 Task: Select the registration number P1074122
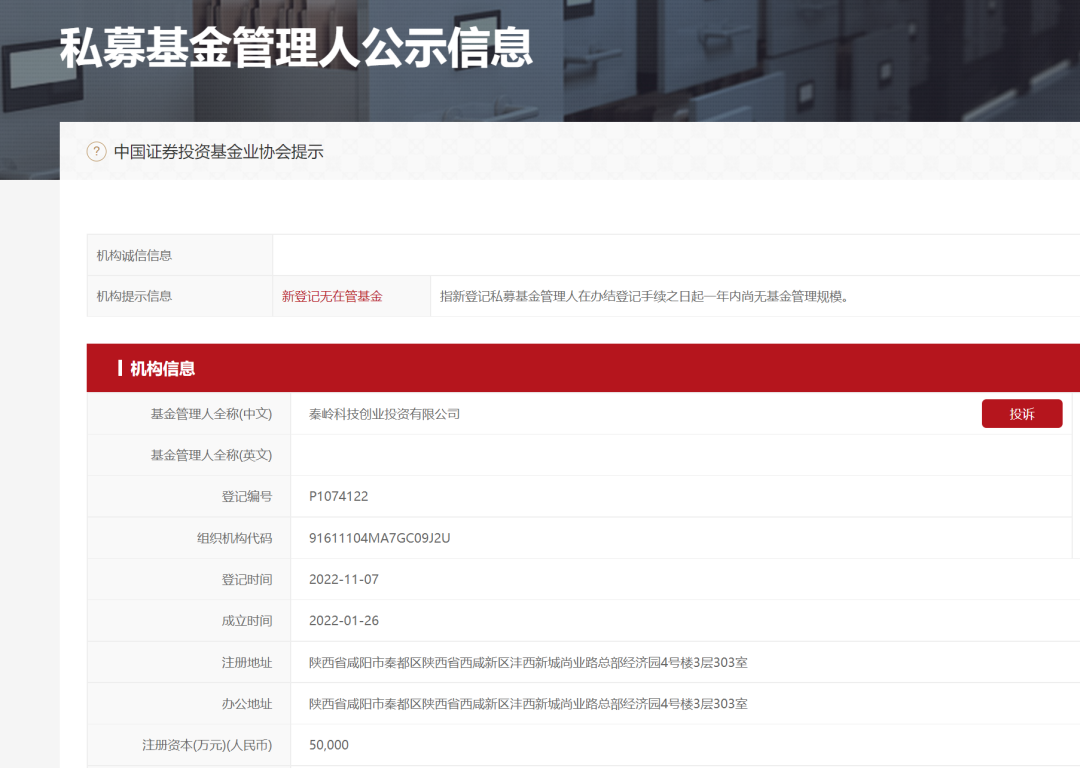[339, 496]
